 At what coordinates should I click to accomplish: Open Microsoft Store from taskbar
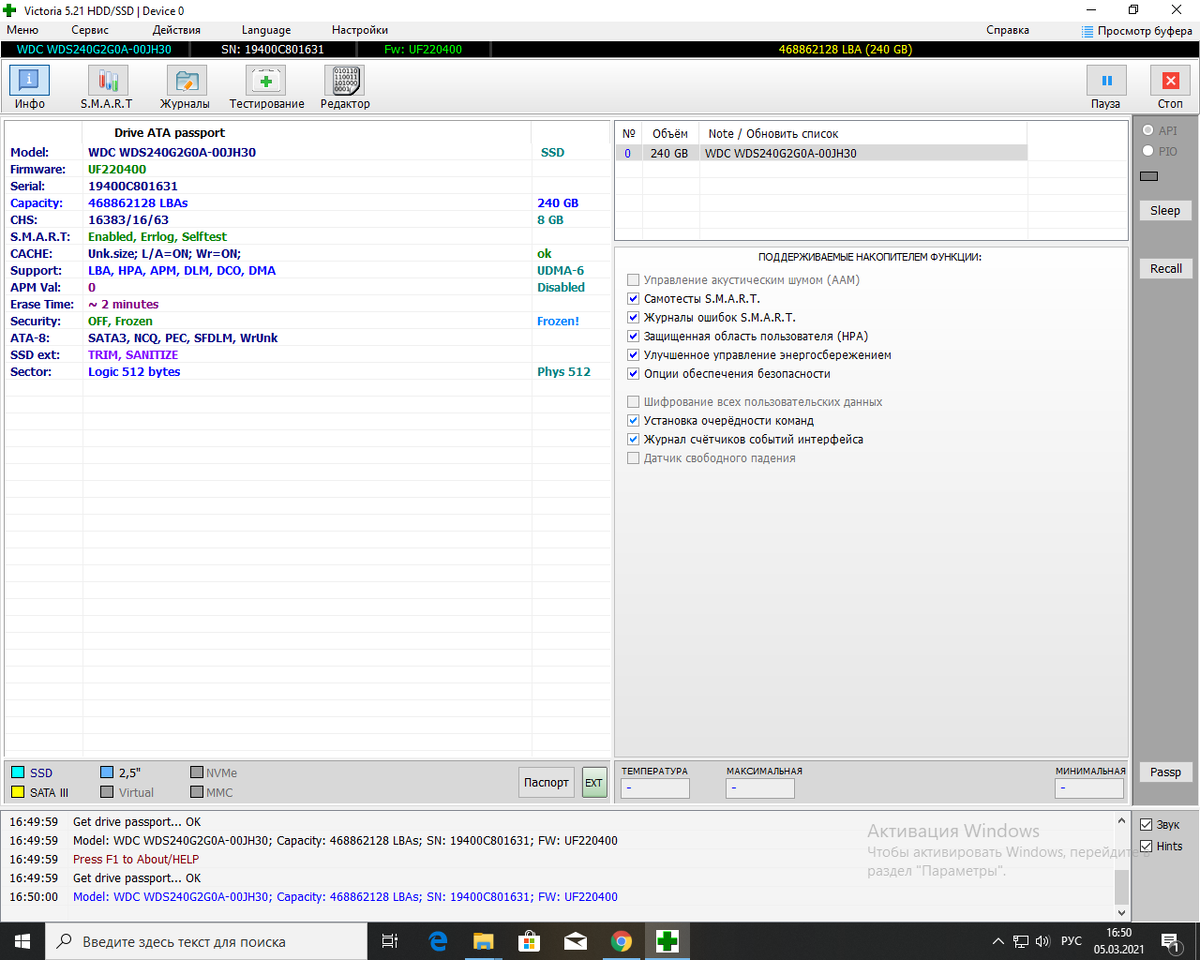[529, 941]
